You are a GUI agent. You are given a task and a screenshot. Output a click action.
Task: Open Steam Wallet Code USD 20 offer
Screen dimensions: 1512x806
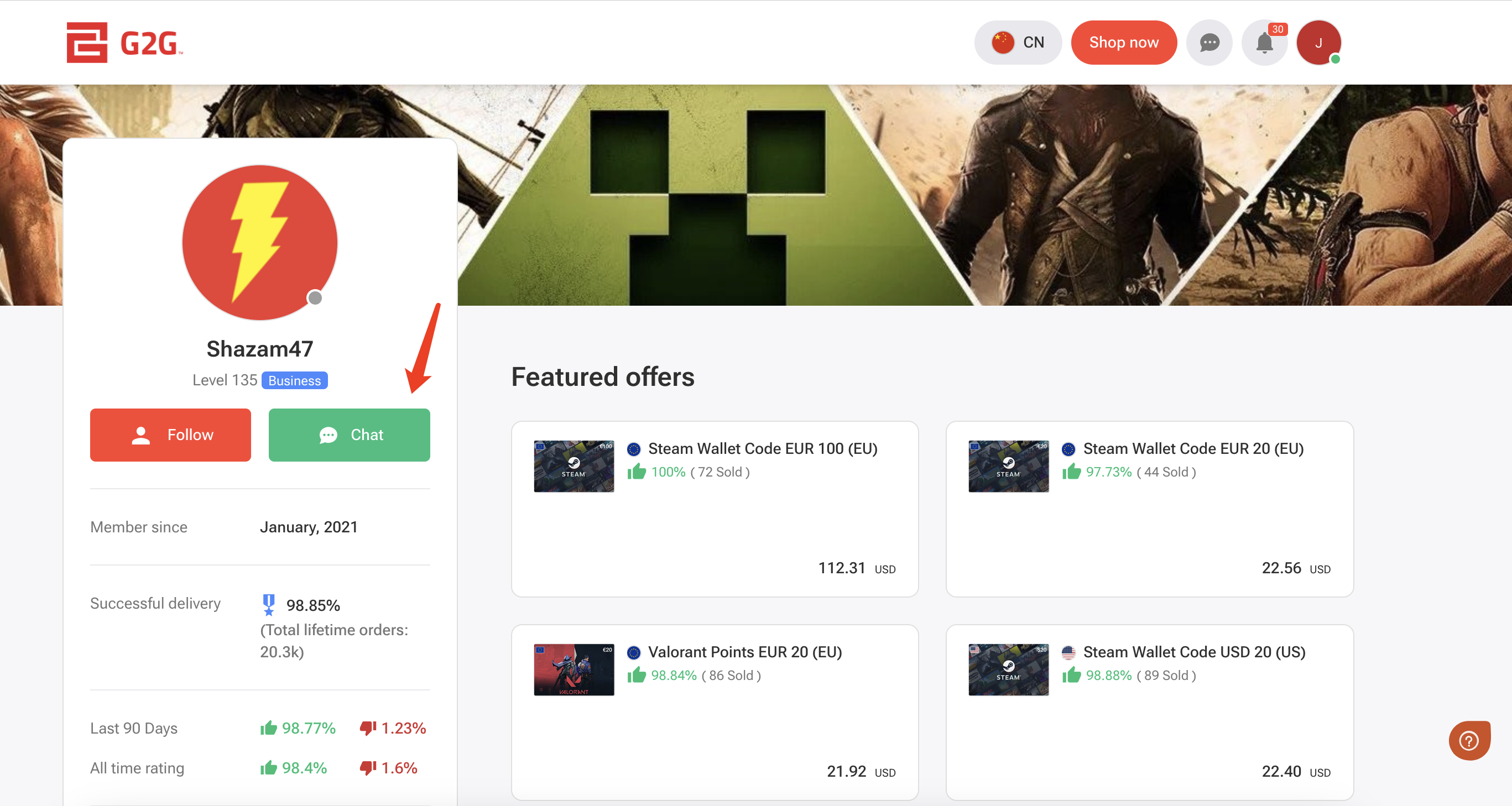click(1194, 652)
